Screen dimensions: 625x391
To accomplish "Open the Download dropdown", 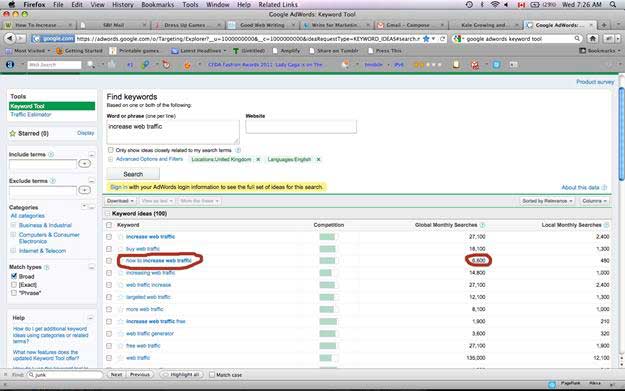I will (120, 201).
